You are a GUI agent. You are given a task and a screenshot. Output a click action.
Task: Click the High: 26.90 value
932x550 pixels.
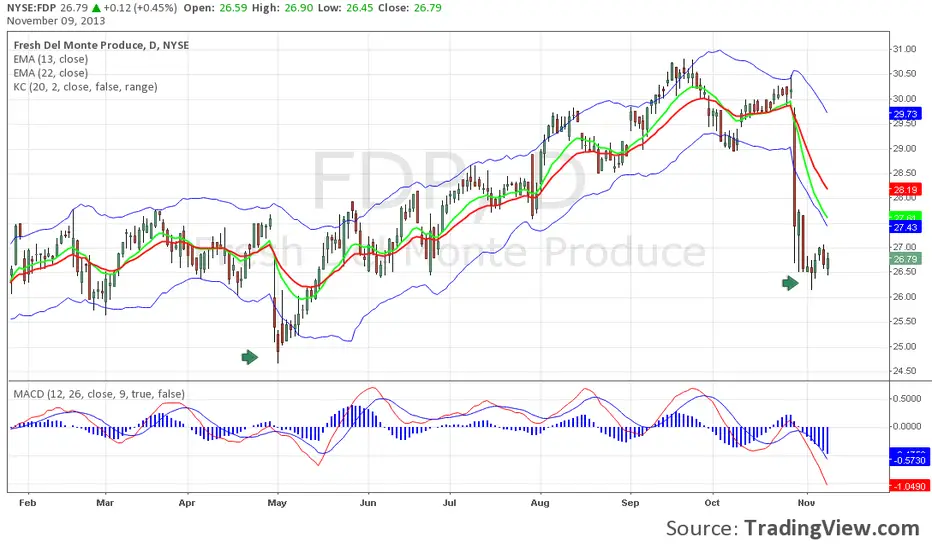point(282,8)
